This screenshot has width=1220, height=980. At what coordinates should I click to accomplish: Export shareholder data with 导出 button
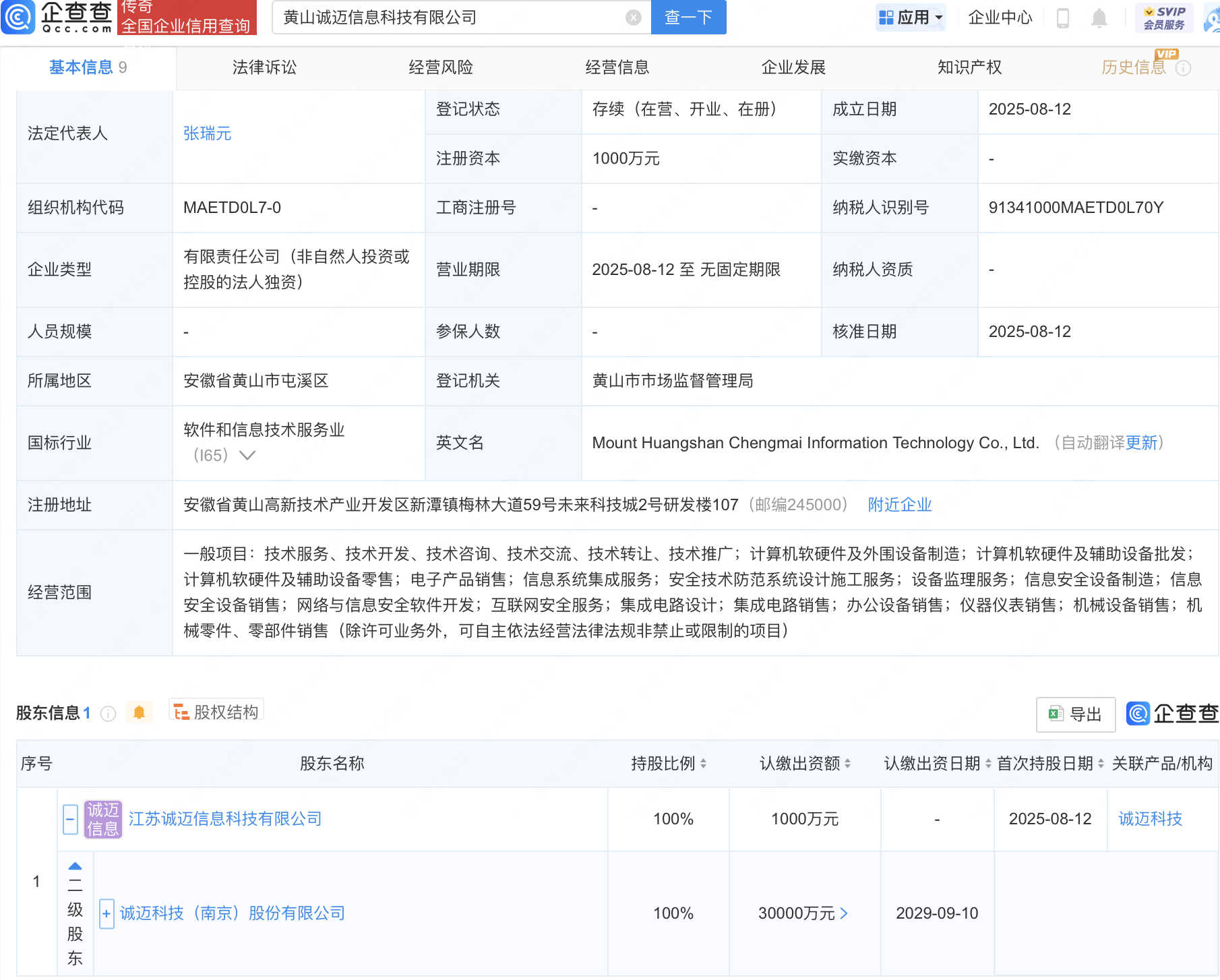point(1075,714)
